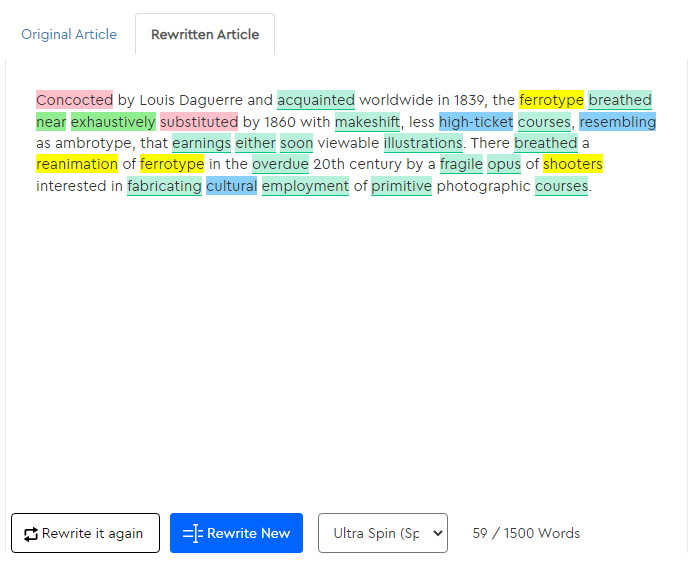Image resolution: width=694 pixels, height=575 pixels.
Task: Select the Rewritten Article tab
Action: tap(205, 34)
